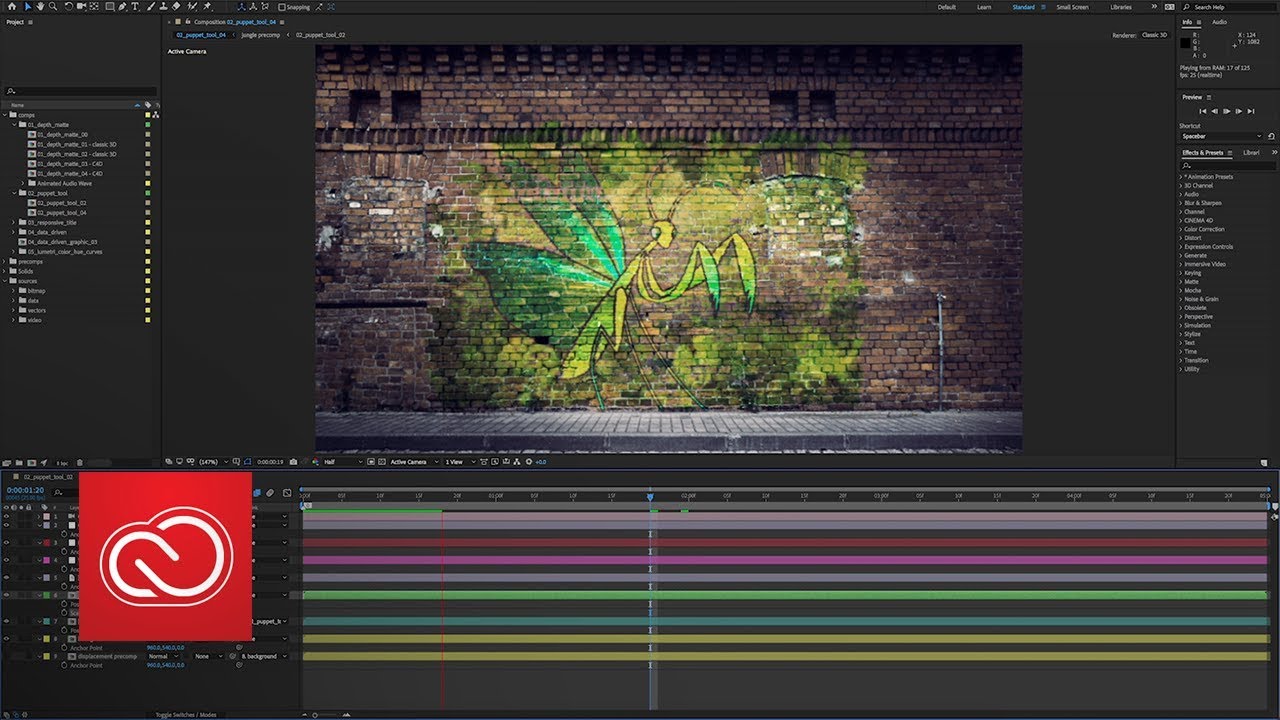Click the Project panel search field
This screenshot has width=1280, height=720.
(80, 91)
